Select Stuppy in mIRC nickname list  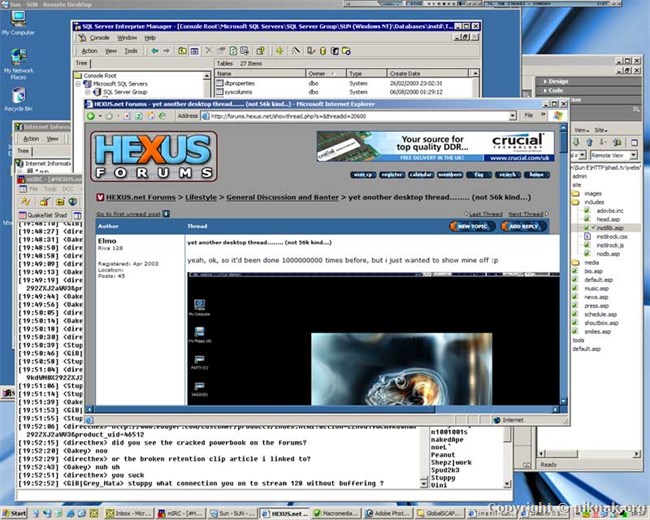pos(443,478)
